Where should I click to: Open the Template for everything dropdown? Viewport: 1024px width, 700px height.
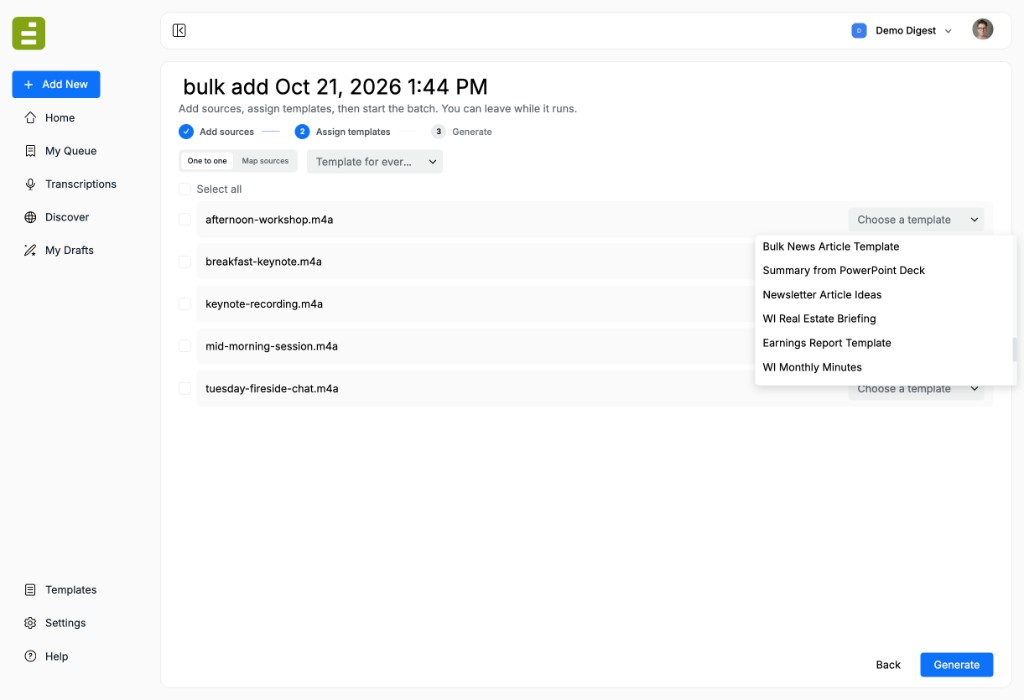(375, 162)
